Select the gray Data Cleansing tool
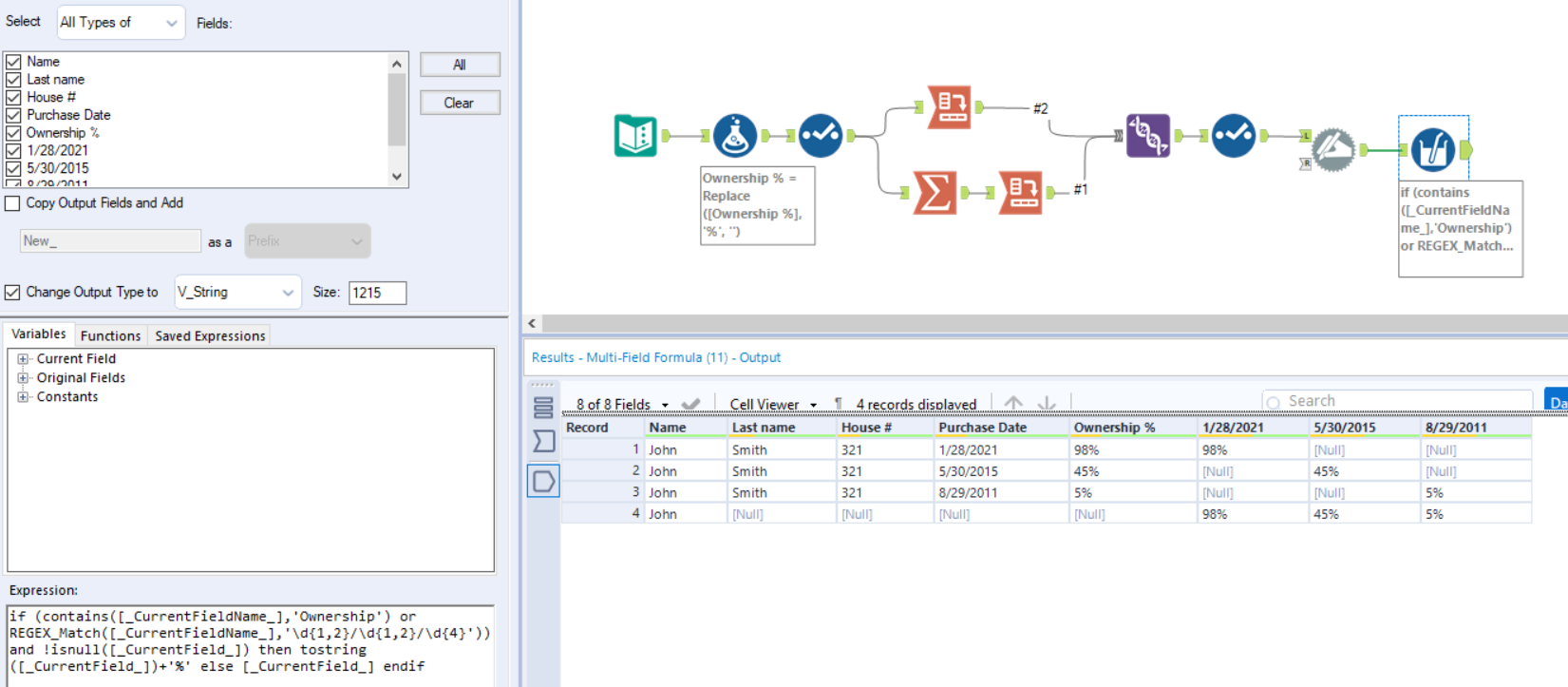Image resolution: width=1568 pixels, height=687 pixels. click(1333, 150)
